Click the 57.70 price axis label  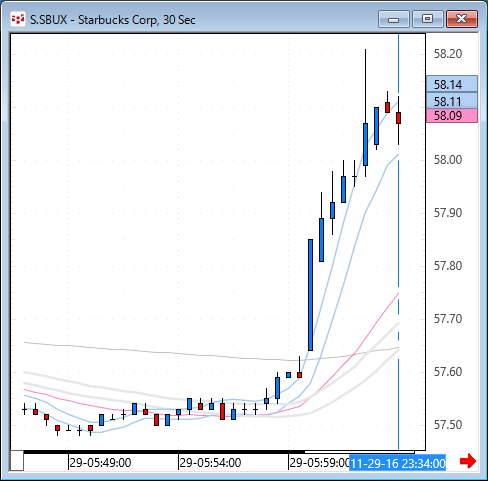point(448,319)
